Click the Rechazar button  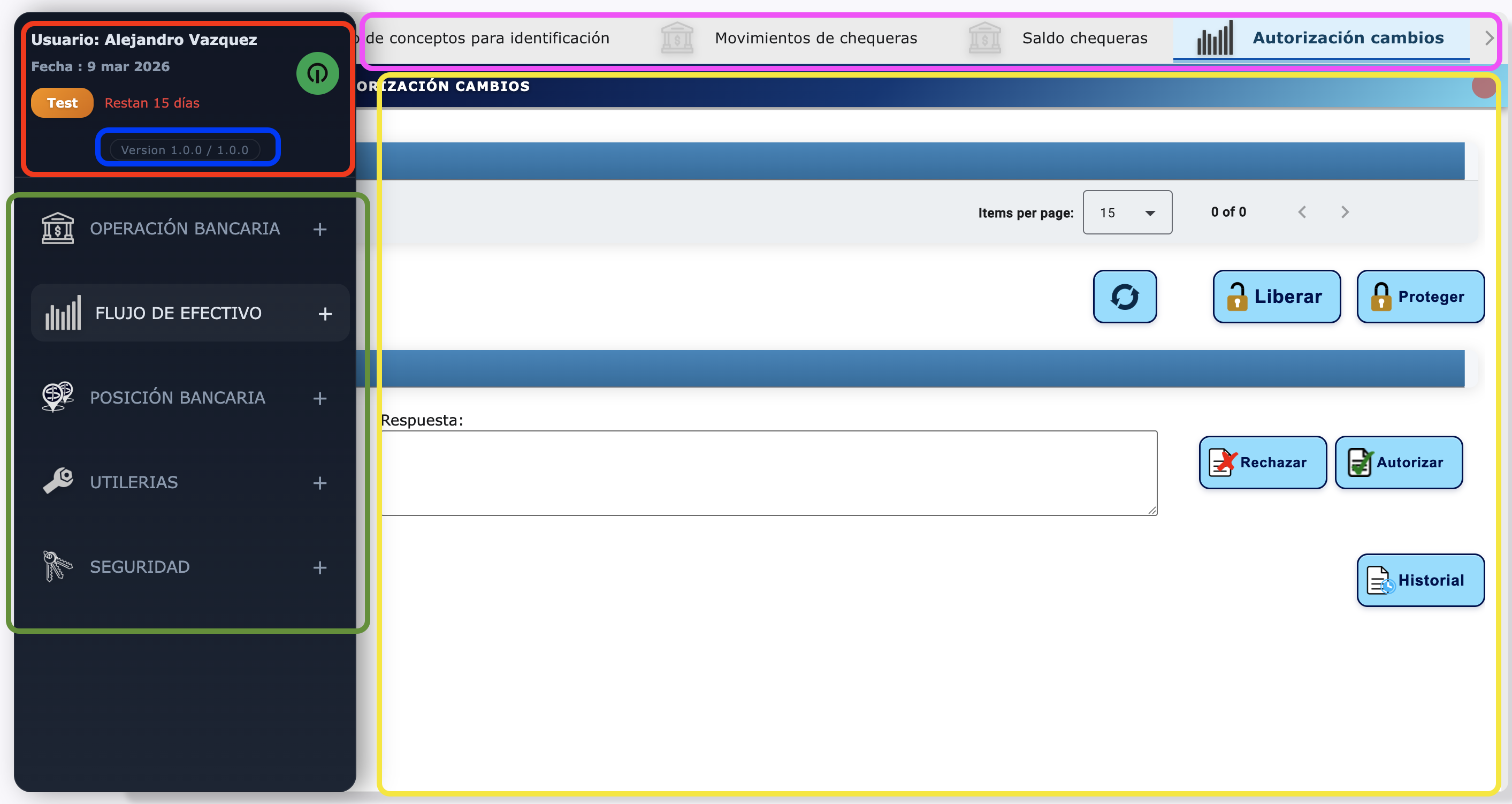point(1263,462)
